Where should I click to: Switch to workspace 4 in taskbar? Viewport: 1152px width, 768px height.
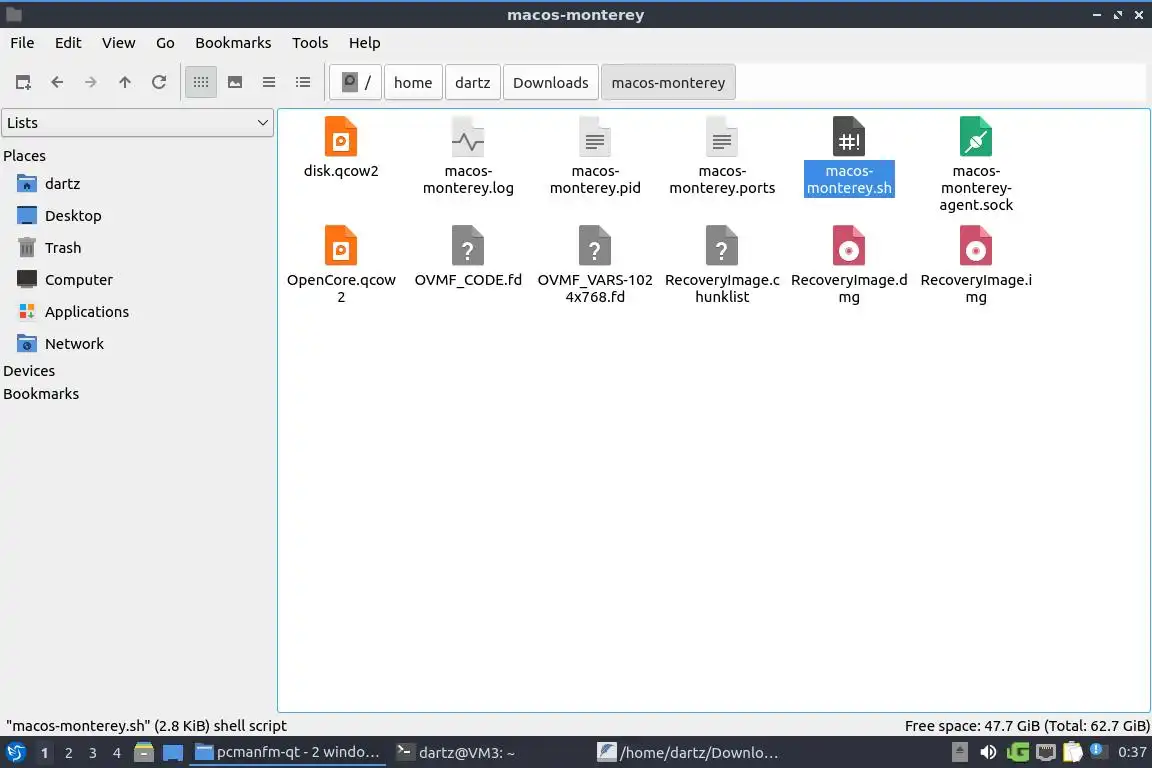pyautogui.click(x=117, y=753)
